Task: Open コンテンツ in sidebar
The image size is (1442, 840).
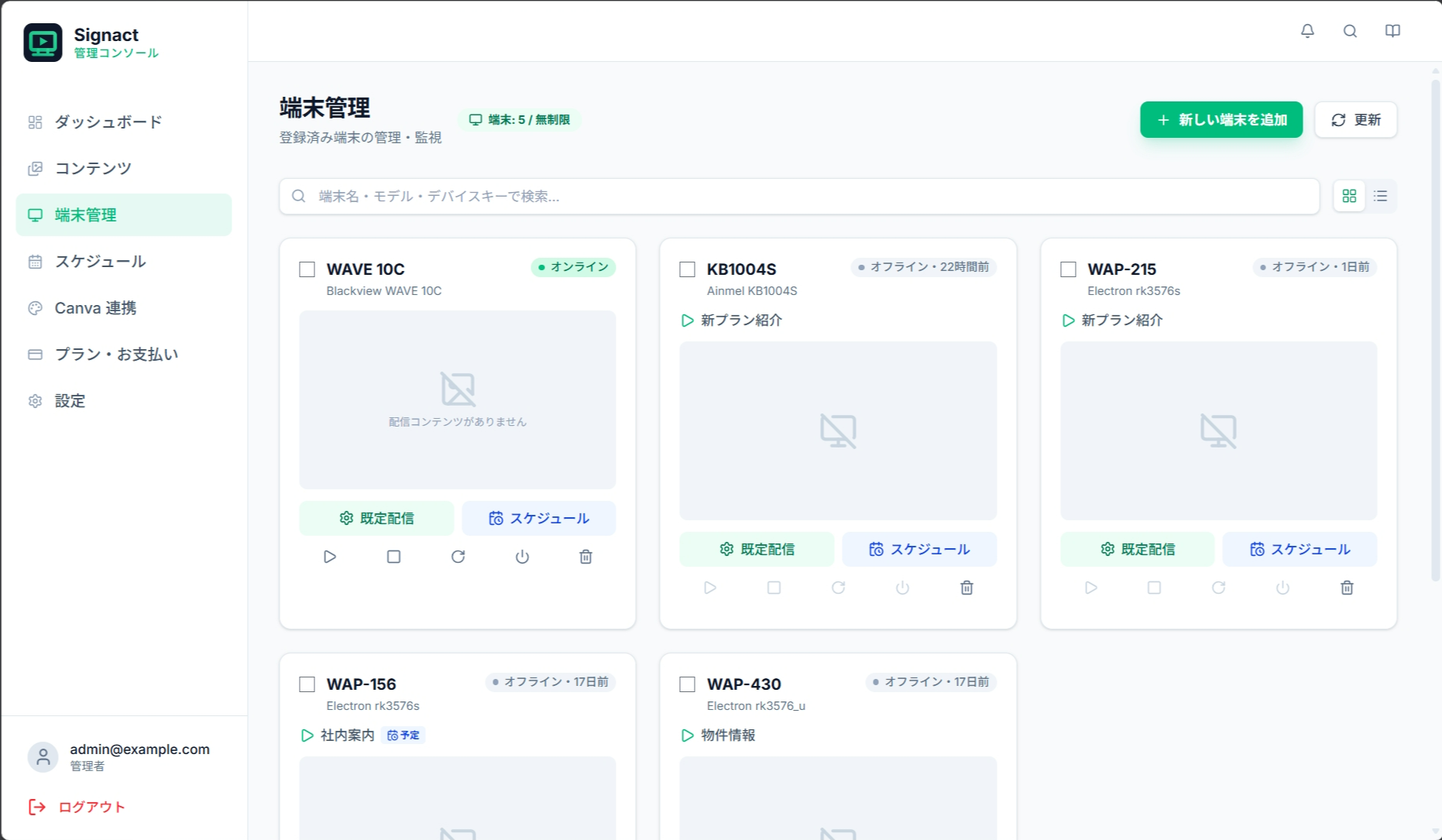Action: click(124, 169)
